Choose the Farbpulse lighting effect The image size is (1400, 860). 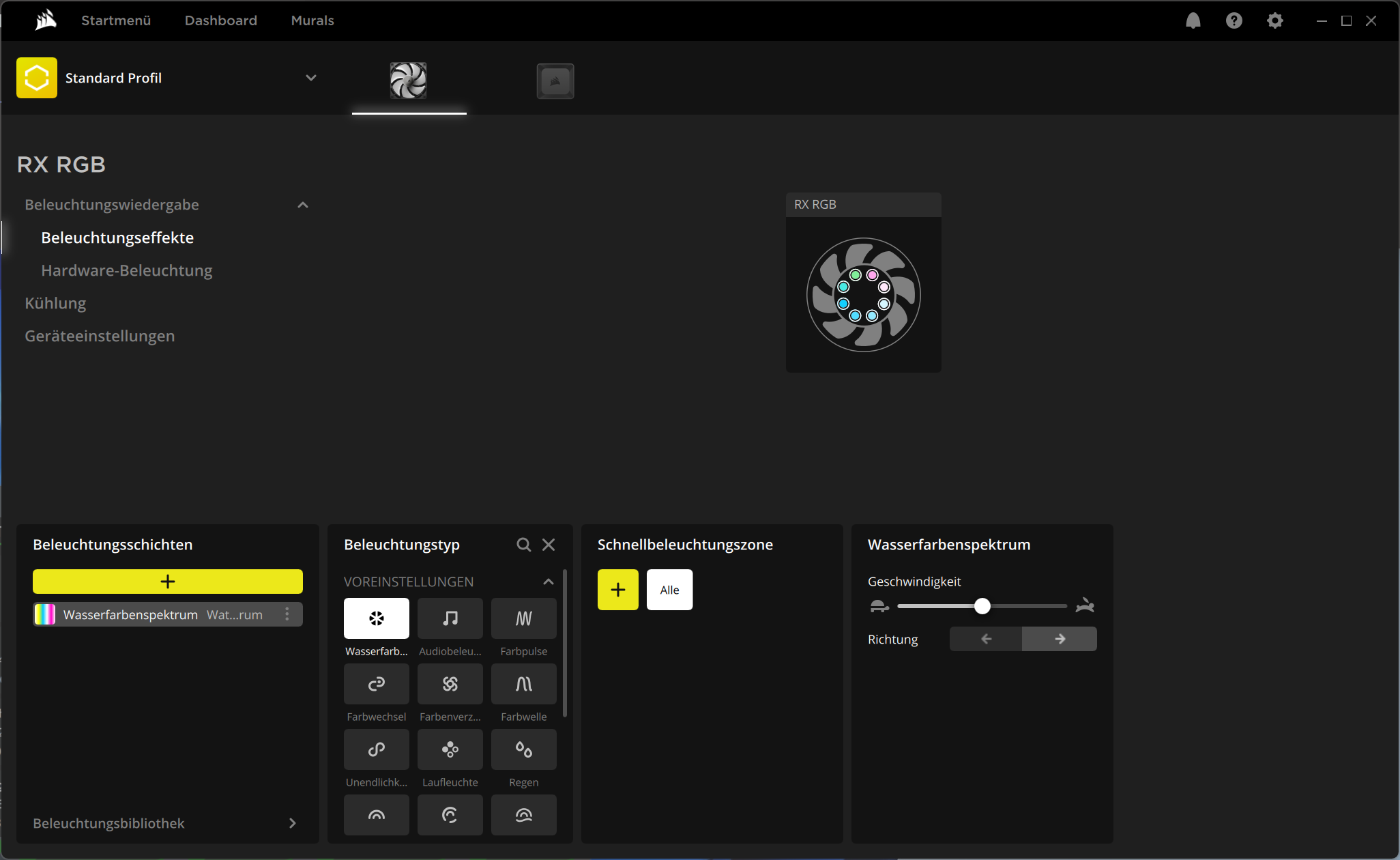(x=523, y=618)
